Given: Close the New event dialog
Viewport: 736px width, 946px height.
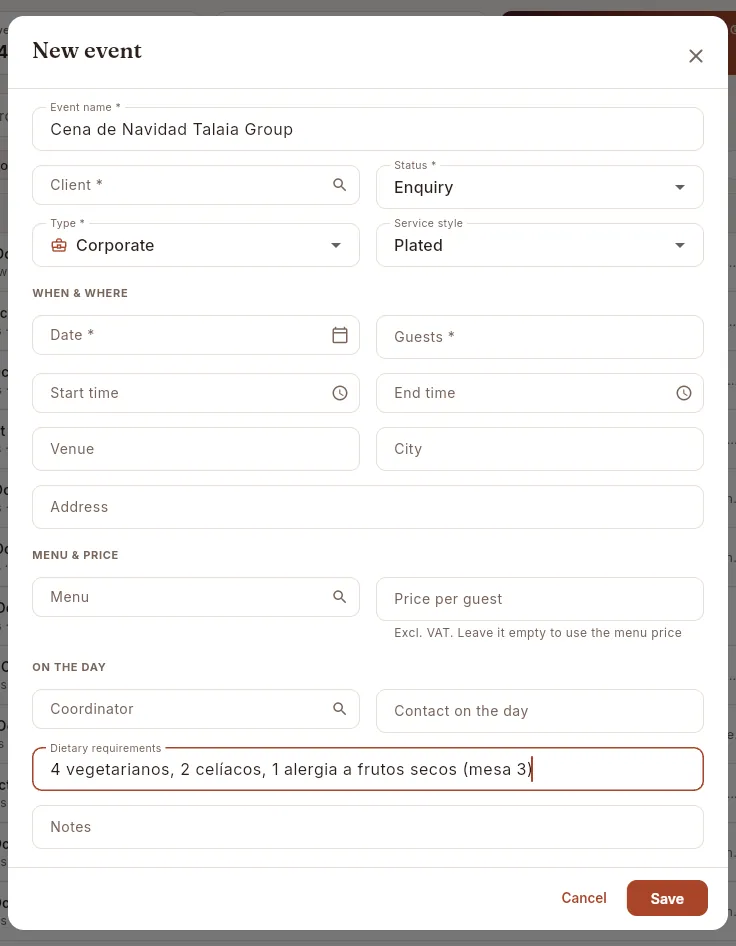Looking at the screenshot, I should [696, 56].
